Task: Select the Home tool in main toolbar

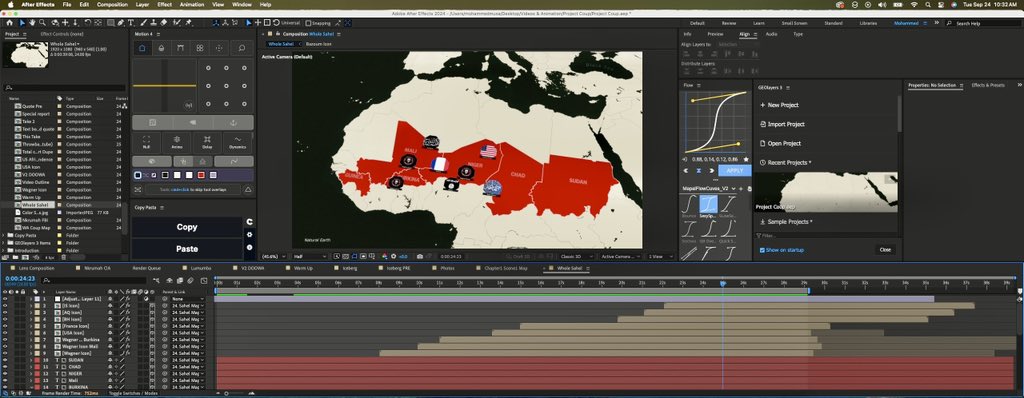Action: point(9,23)
